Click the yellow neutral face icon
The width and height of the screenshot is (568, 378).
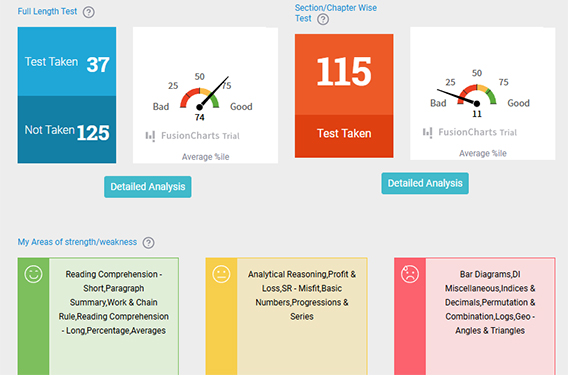point(221,274)
